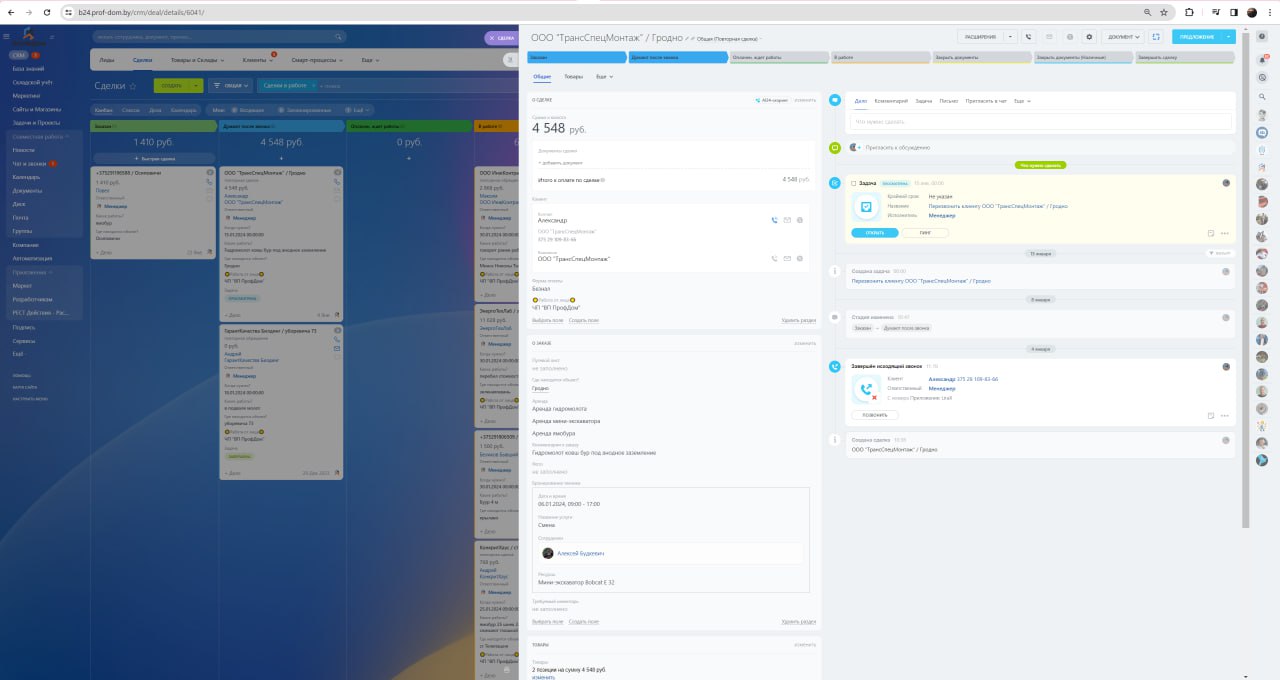This screenshot has height=680, width=1280.
Task: Click bookmark star in Chrome address bar
Action: [x=1164, y=12]
